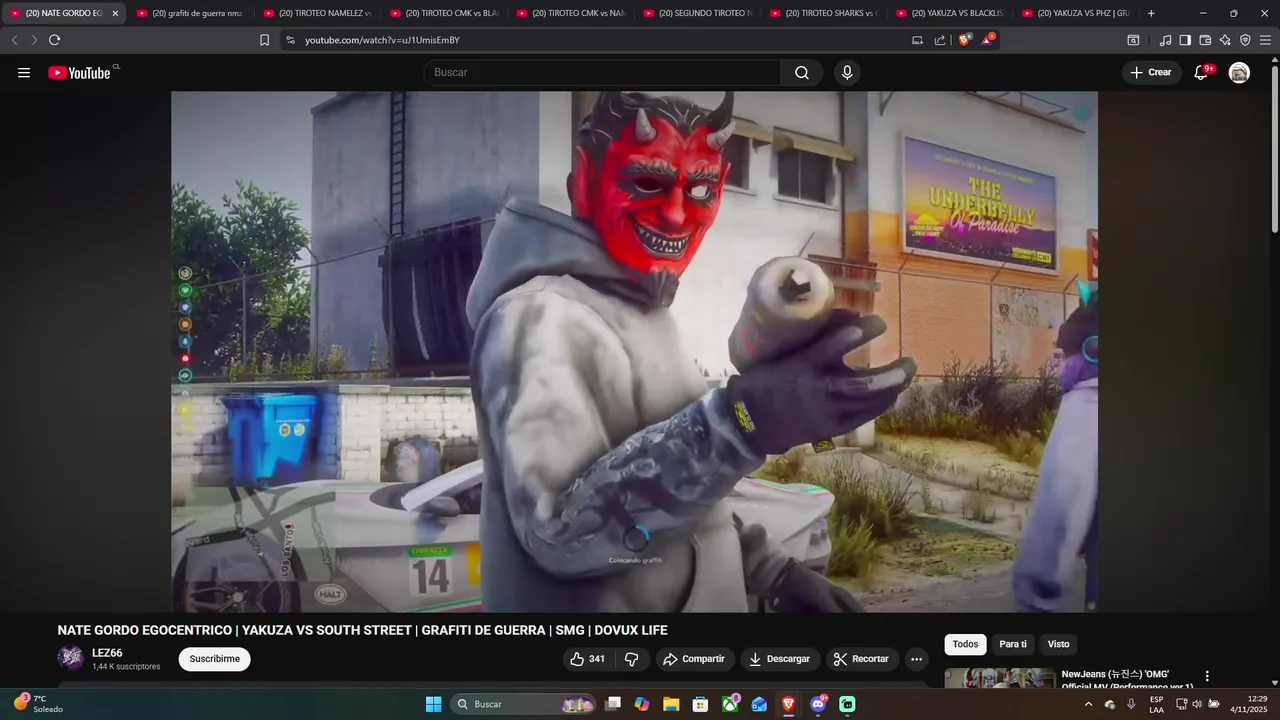This screenshot has width=1280, height=720.
Task: Select the 'Para ti' filter chip
Action: (1013, 644)
